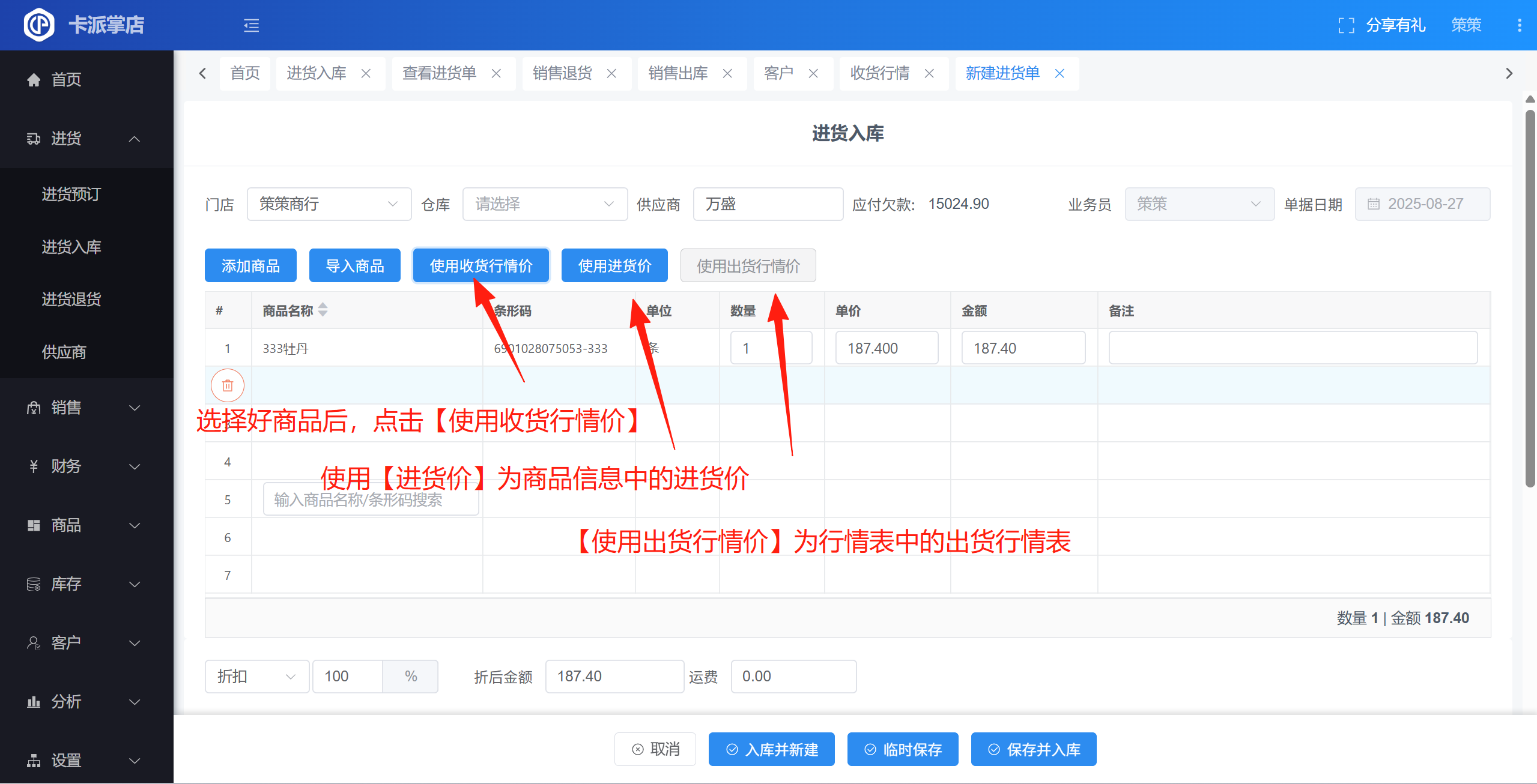Click the 首页 home icon in sidebar

tap(34, 80)
